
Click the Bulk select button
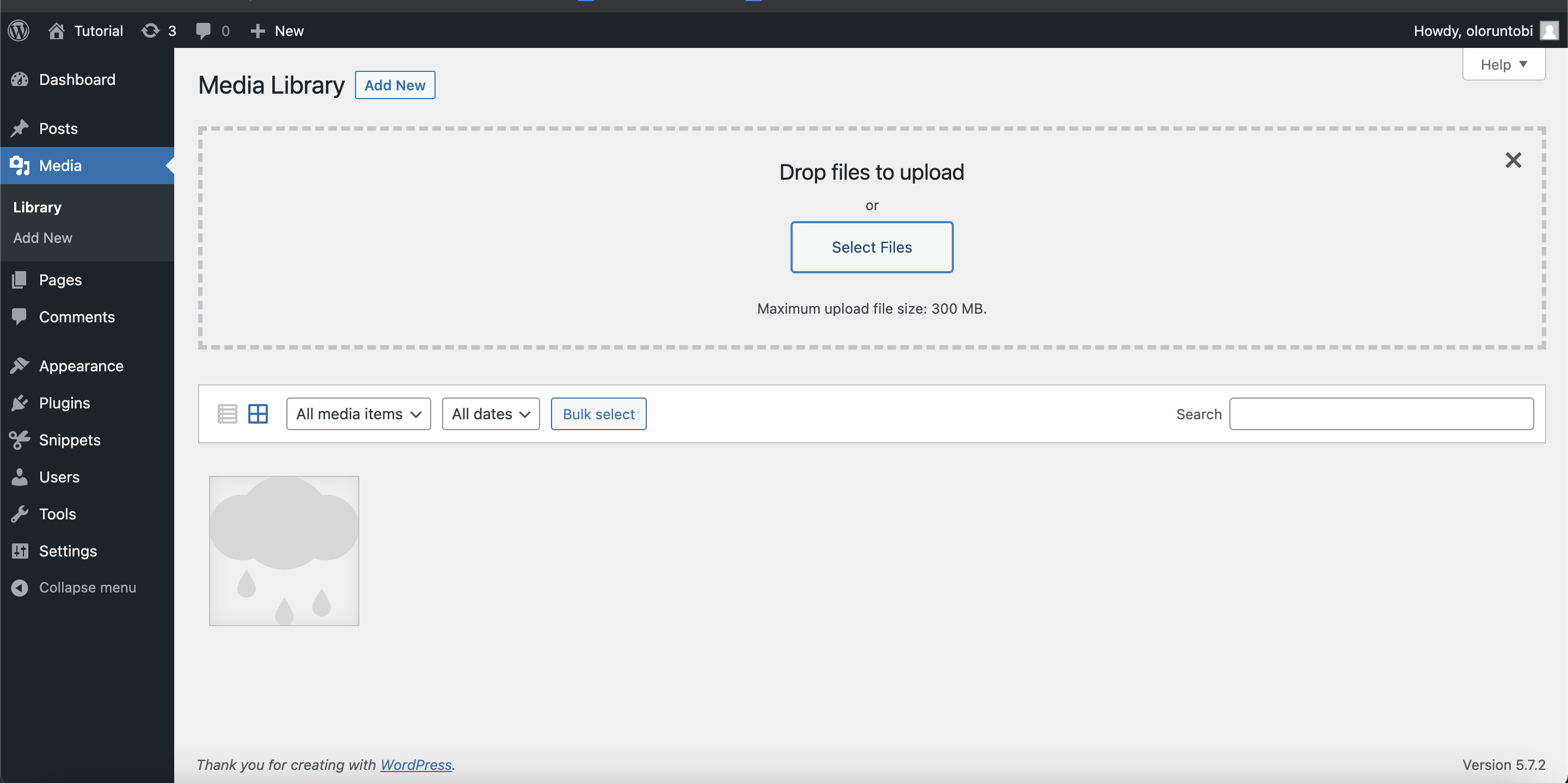pos(598,414)
